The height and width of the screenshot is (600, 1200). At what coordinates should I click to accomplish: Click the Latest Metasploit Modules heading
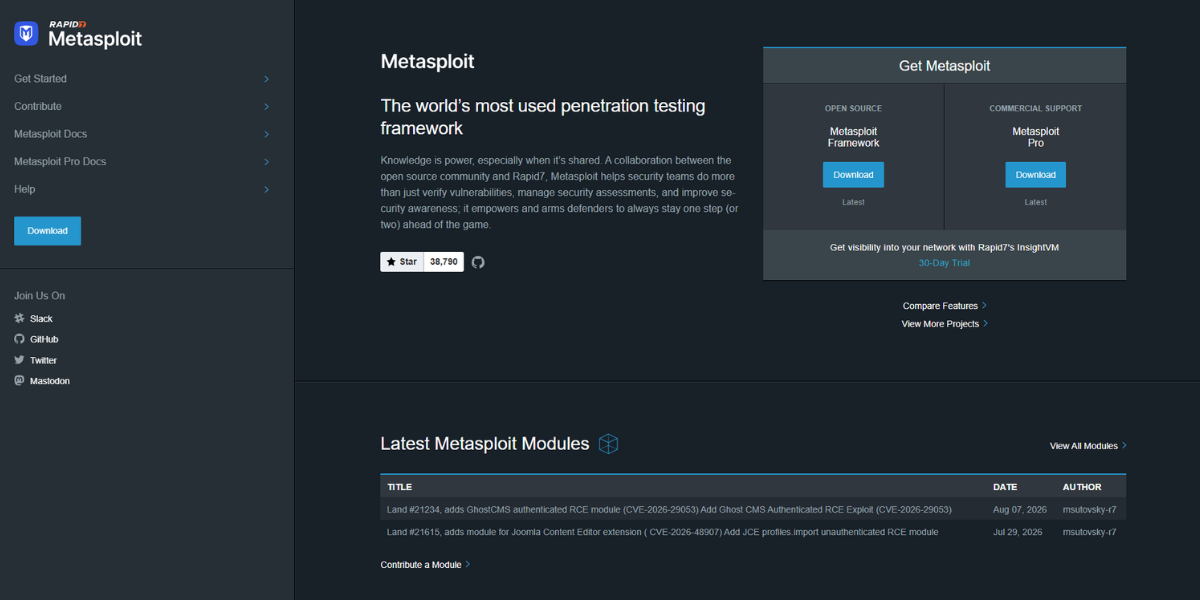485,444
